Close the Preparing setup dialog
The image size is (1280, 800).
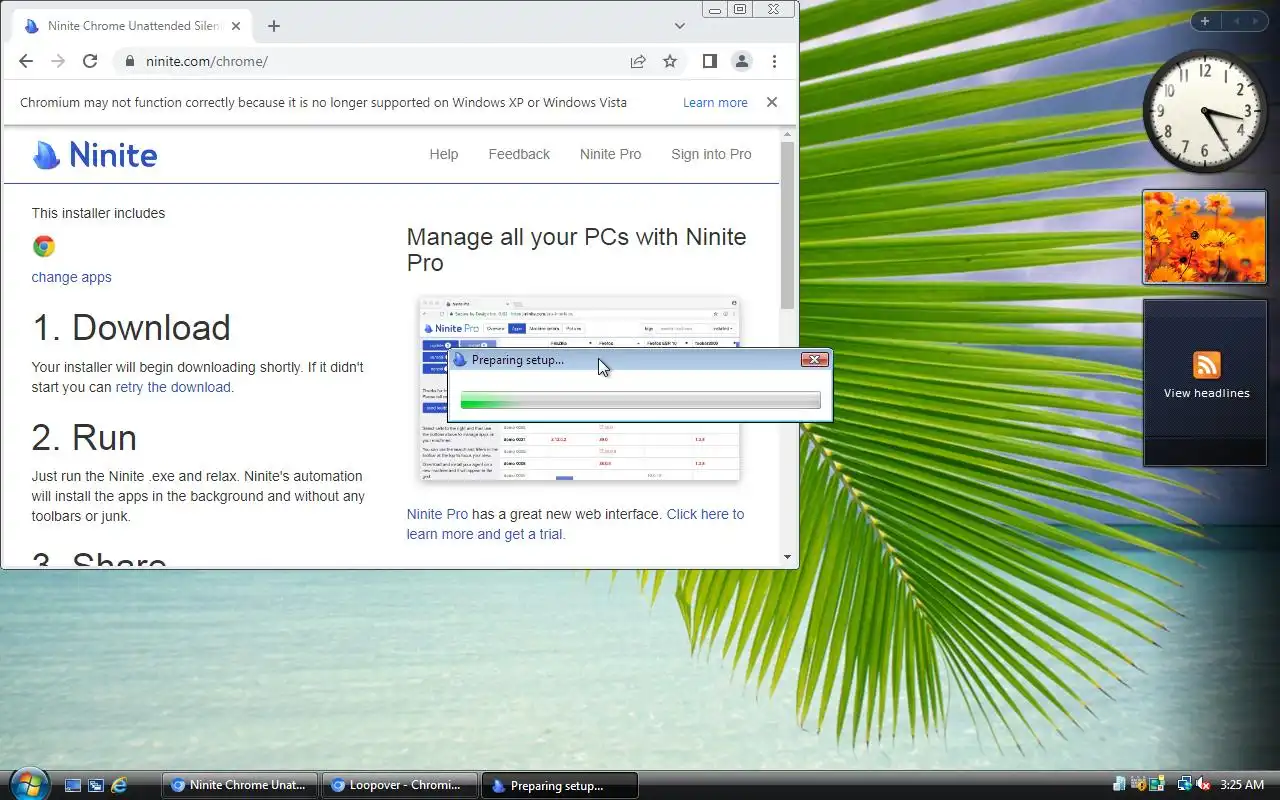(x=815, y=360)
